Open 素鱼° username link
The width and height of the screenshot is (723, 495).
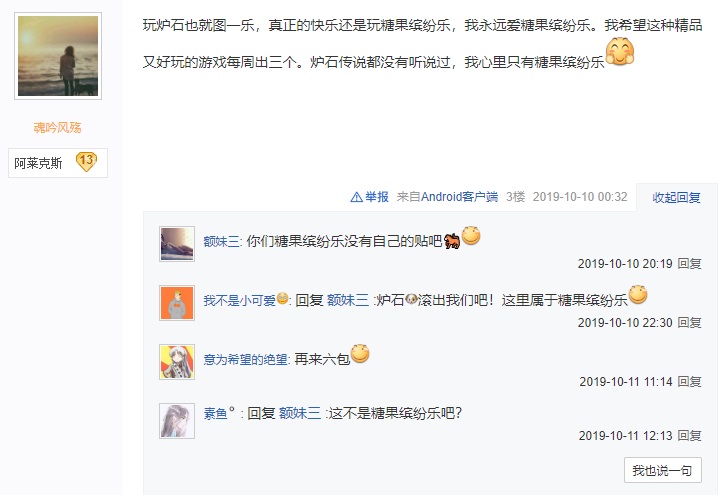click(x=219, y=413)
